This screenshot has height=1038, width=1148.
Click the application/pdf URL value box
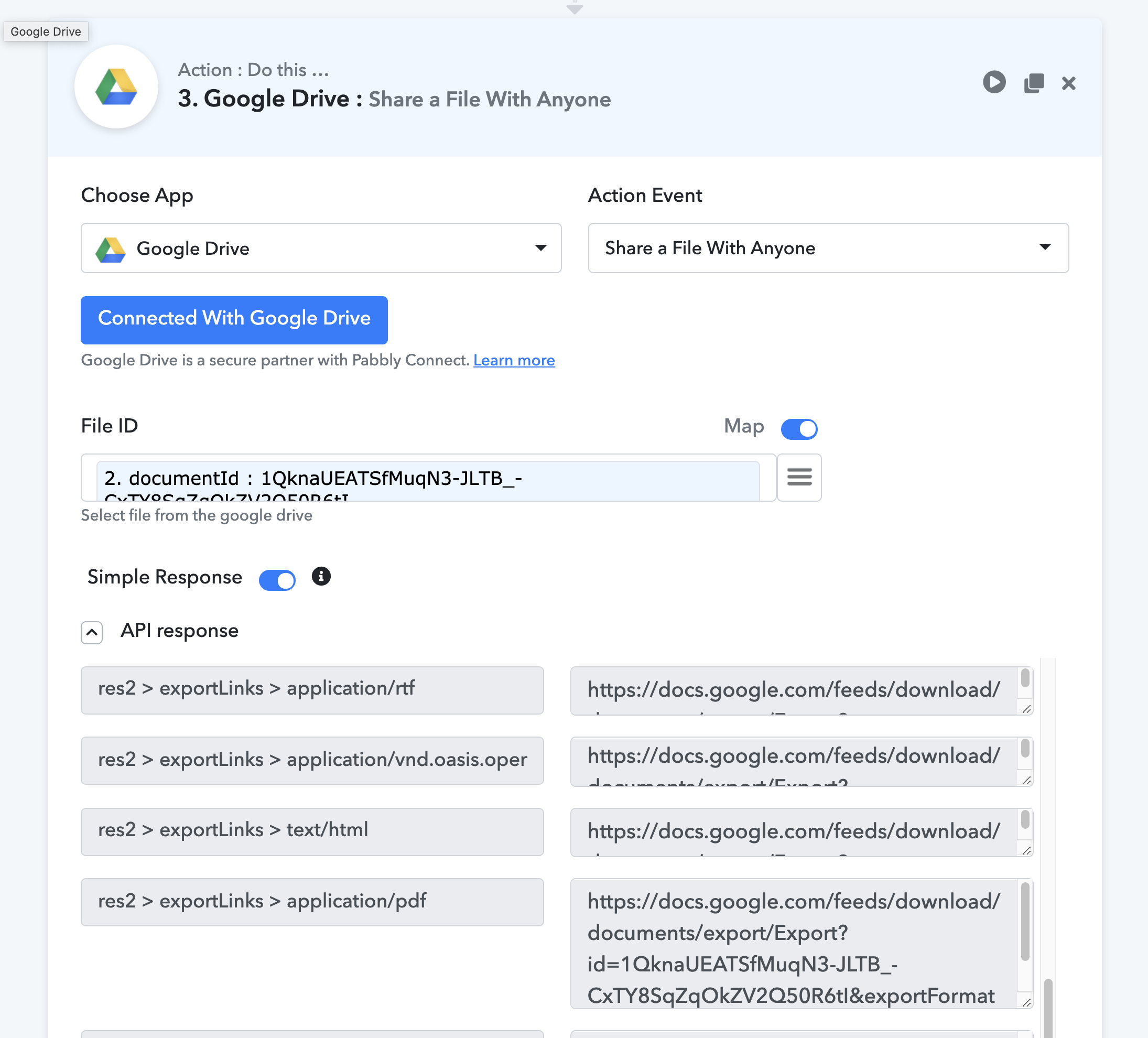click(801, 944)
